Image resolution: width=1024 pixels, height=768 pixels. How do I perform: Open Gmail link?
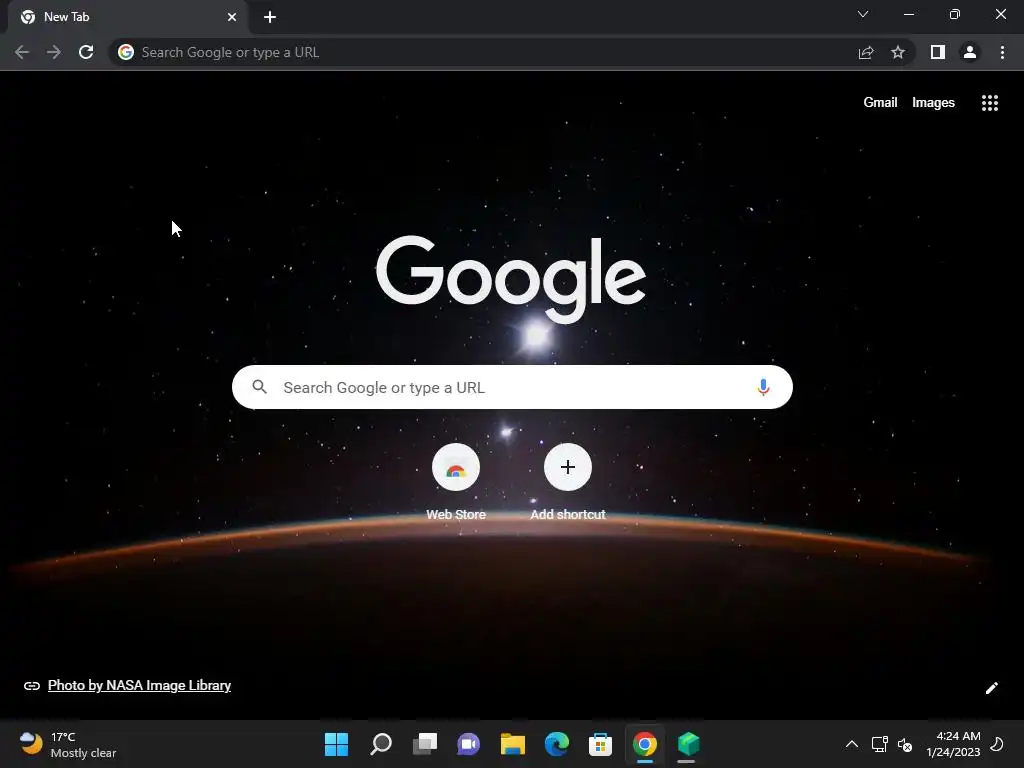click(x=880, y=103)
